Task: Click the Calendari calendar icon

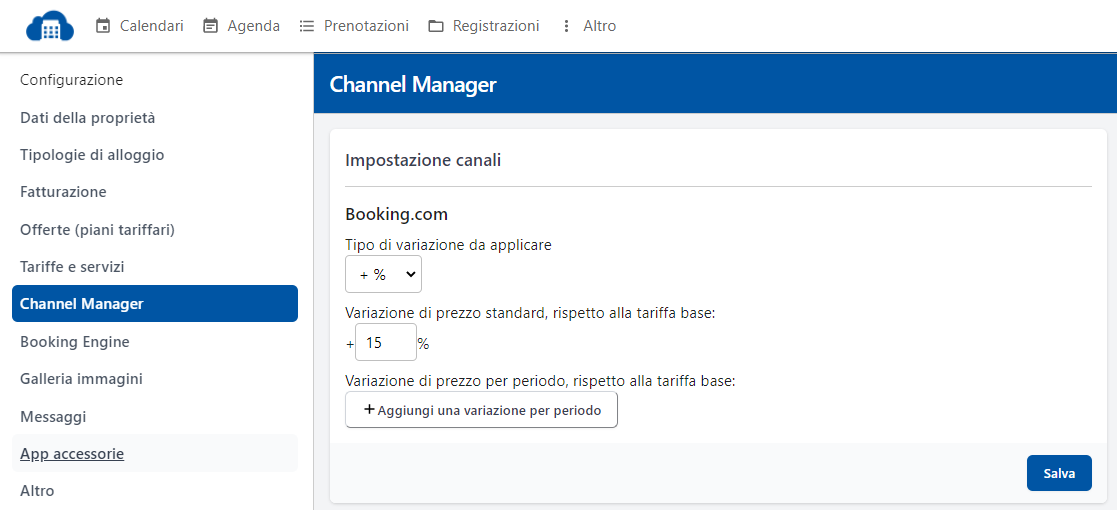Action: 103,26
